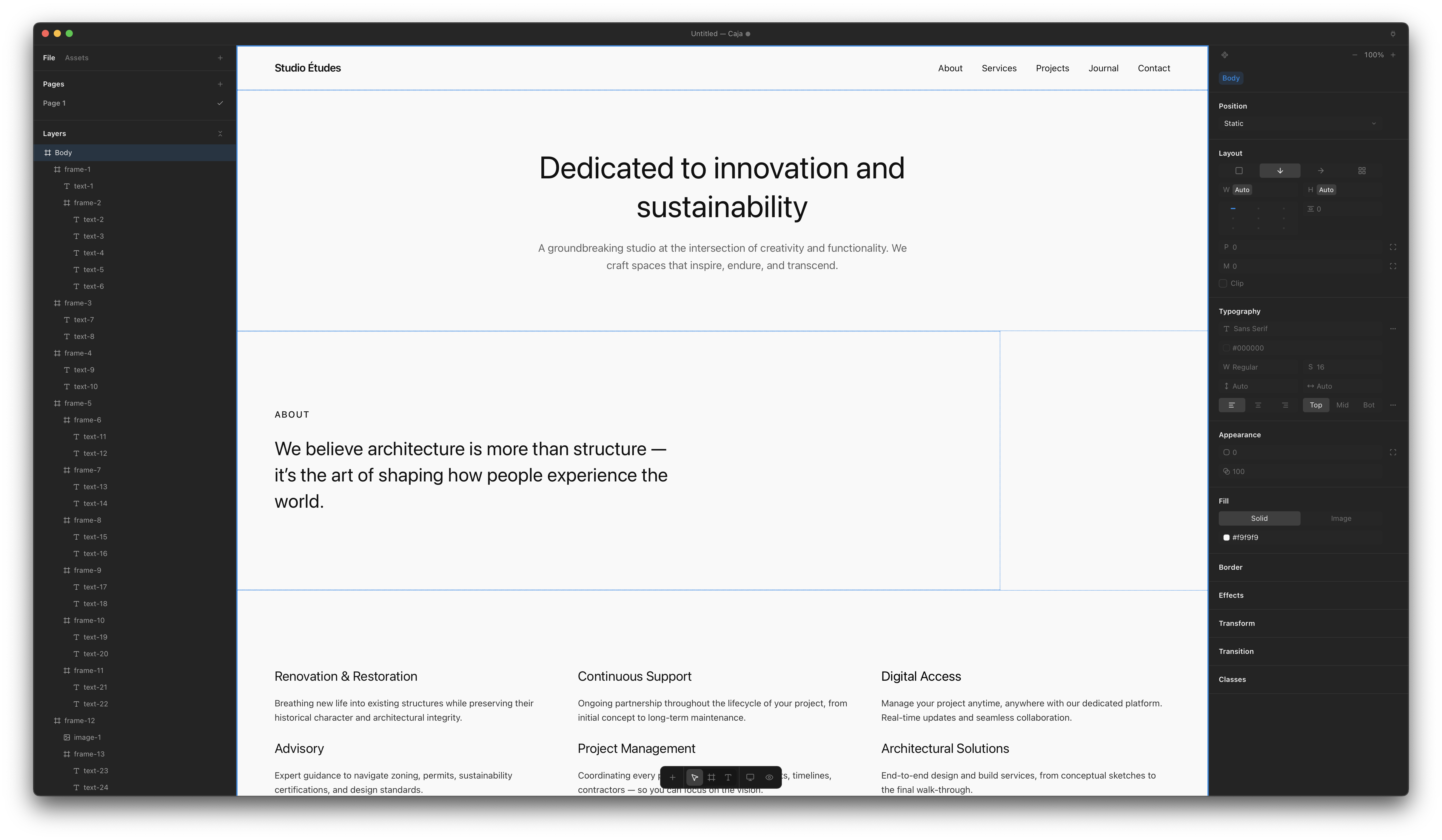Set vertical alignment to Mid
The height and width of the screenshot is (840, 1442).
[x=1342, y=405]
